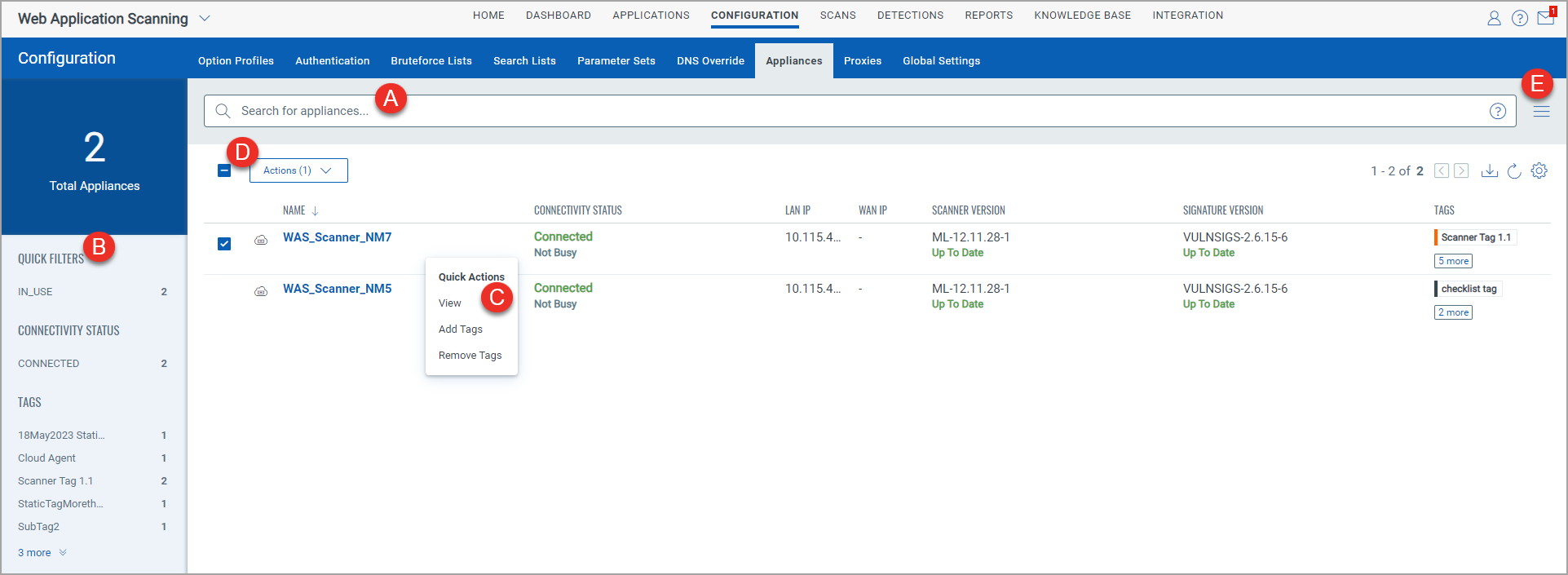
Task: Switch to the Global Settings tab
Action: click(941, 60)
